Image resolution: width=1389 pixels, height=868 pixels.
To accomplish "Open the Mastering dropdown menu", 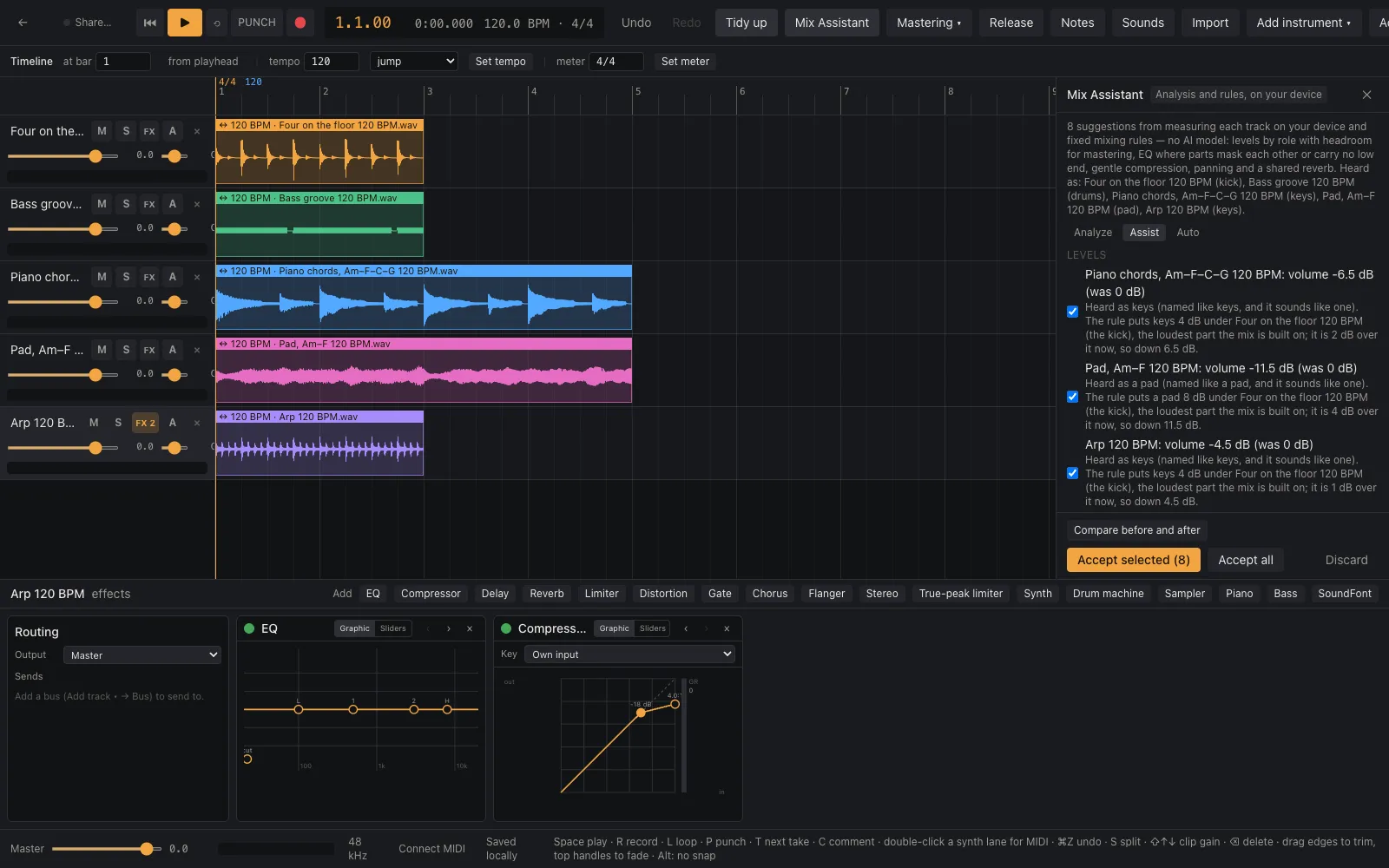I will click(x=929, y=23).
